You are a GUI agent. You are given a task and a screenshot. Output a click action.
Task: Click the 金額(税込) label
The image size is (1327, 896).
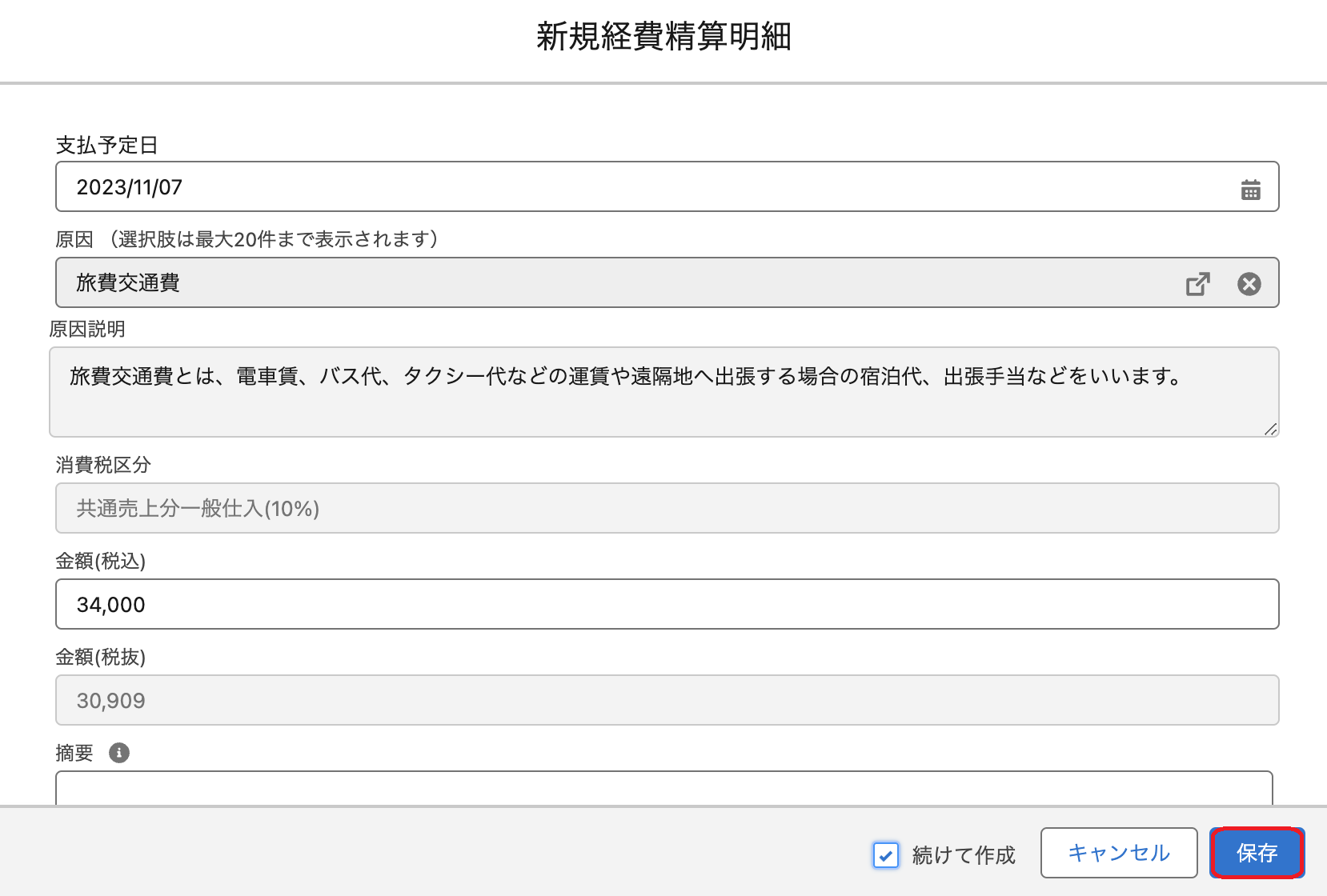point(101,562)
